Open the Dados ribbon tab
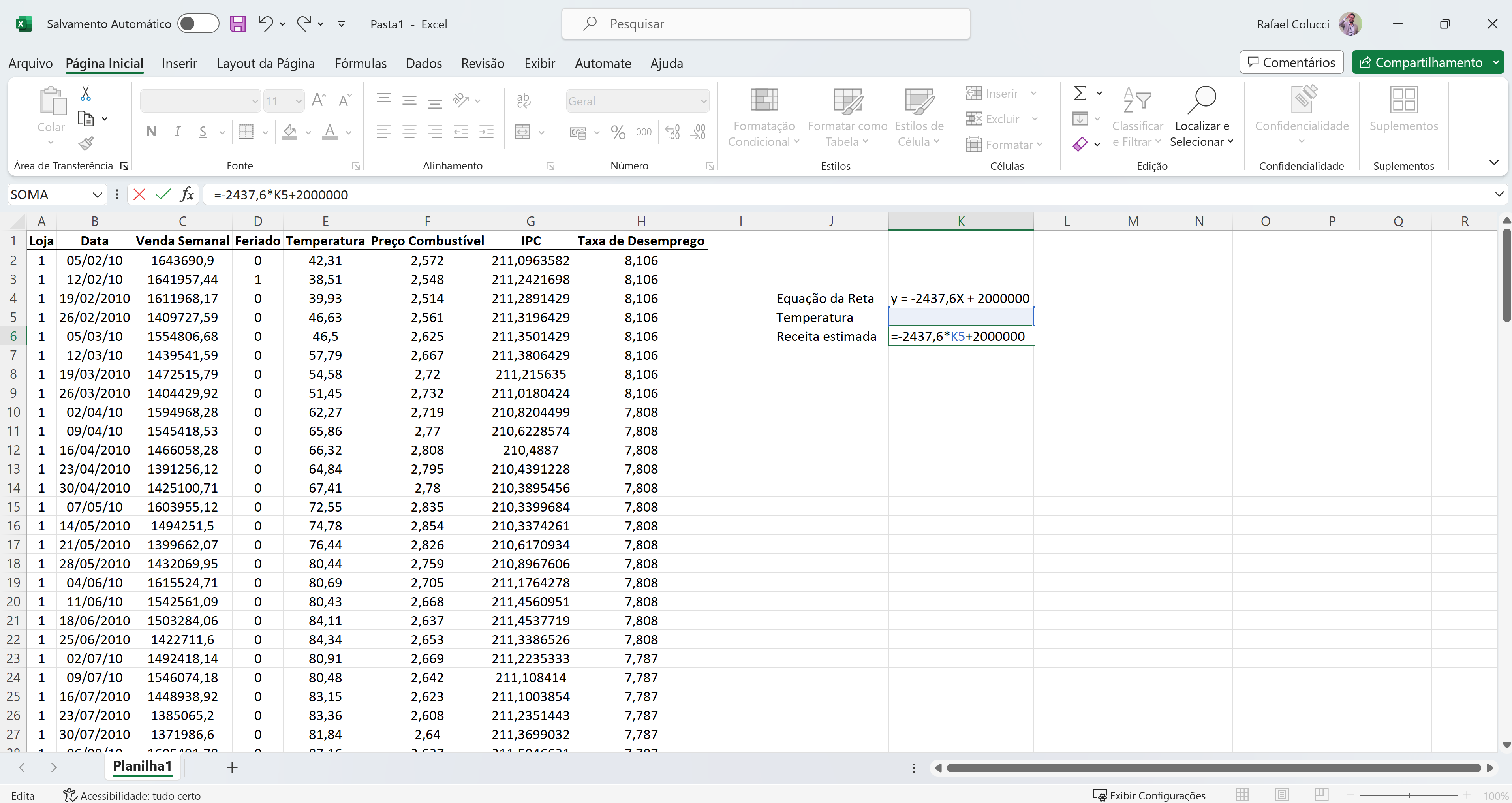Image resolution: width=1512 pixels, height=803 pixels. coord(423,63)
